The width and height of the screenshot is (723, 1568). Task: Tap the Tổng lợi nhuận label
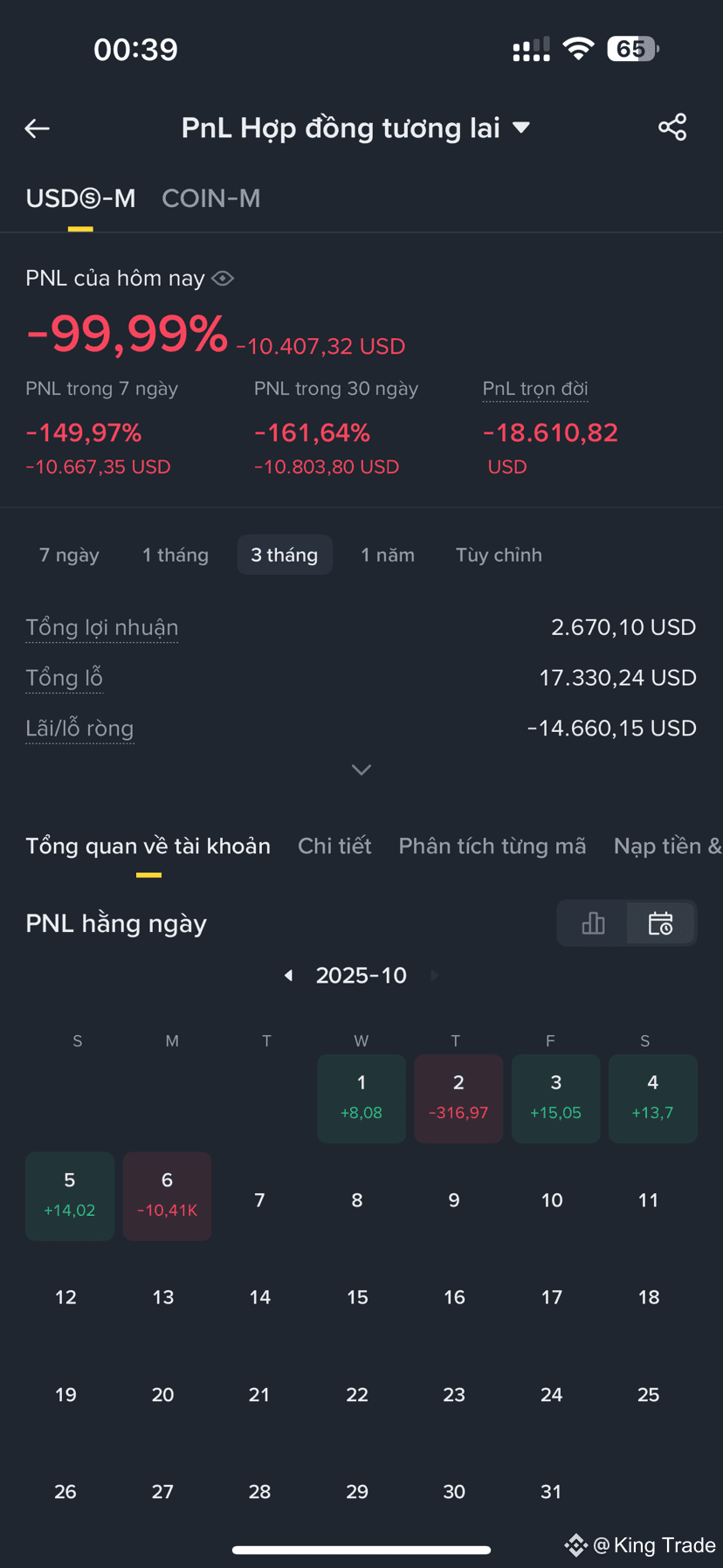coord(102,627)
